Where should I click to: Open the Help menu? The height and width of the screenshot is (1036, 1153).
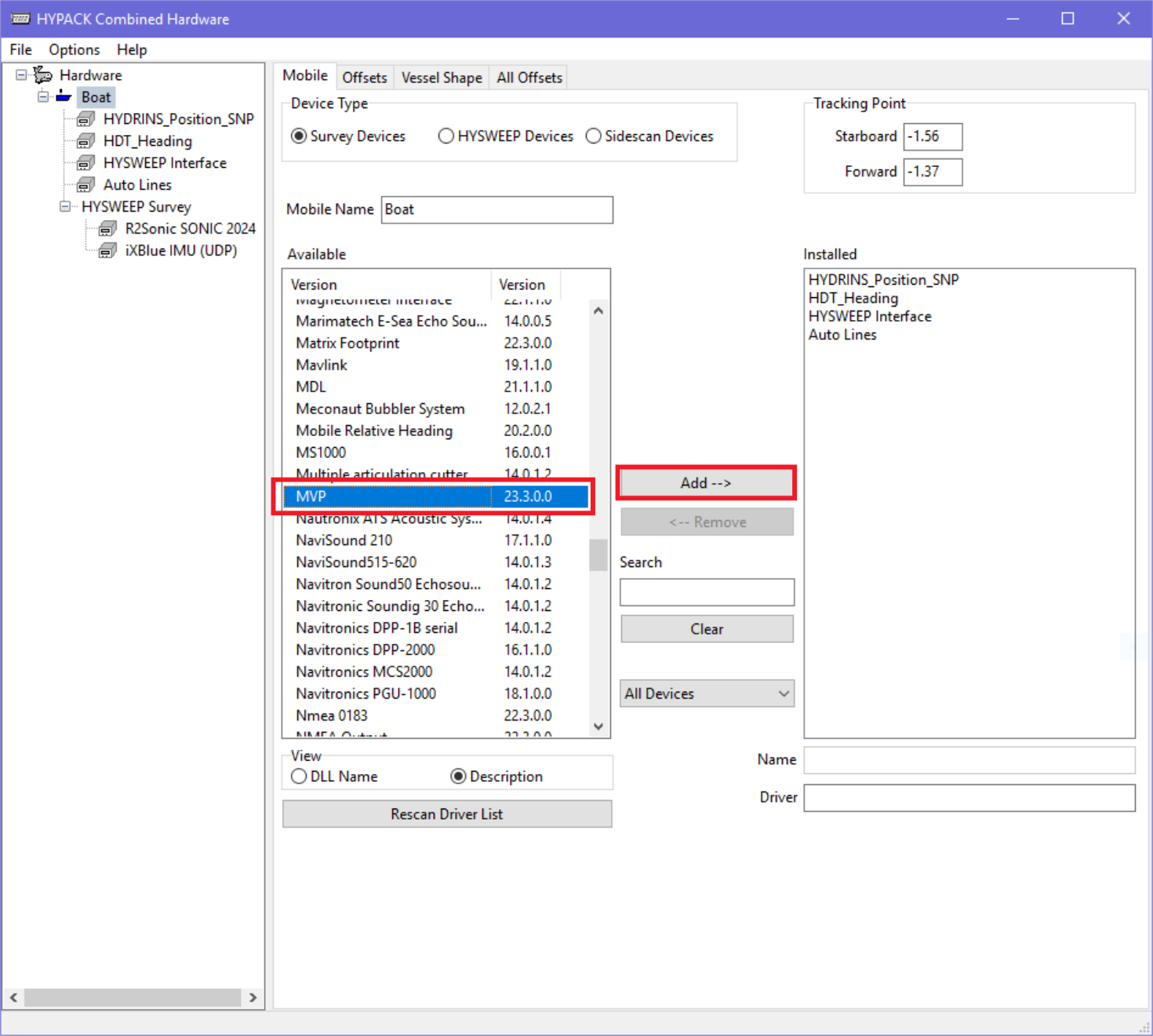point(132,49)
